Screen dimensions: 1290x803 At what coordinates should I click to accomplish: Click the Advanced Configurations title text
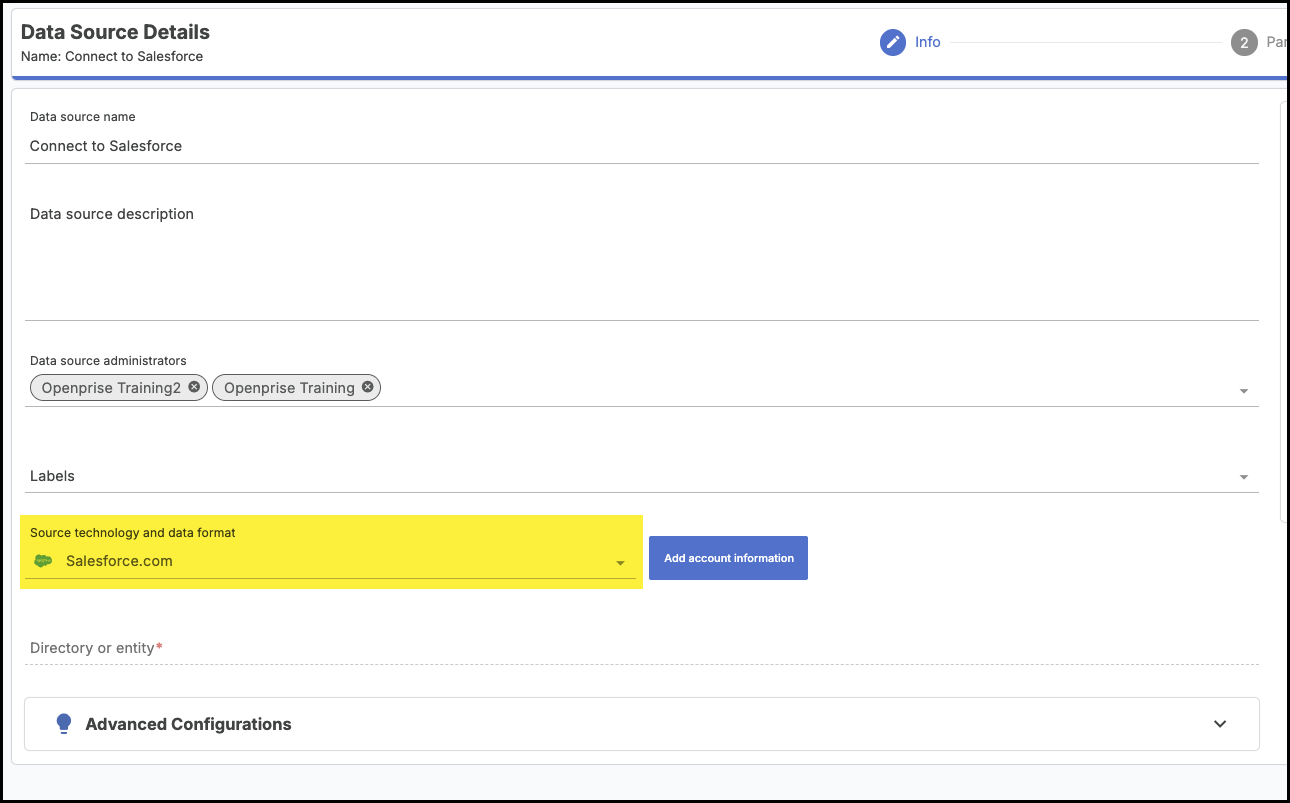point(188,724)
